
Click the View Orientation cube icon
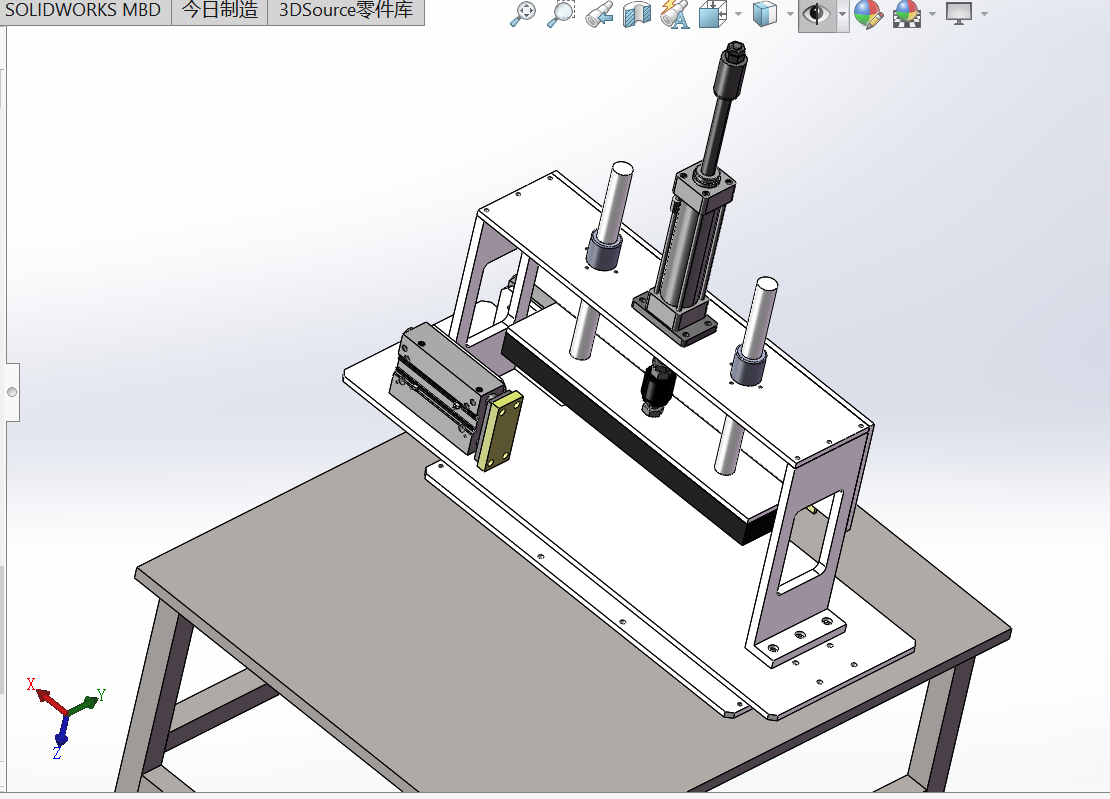click(x=712, y=15)
